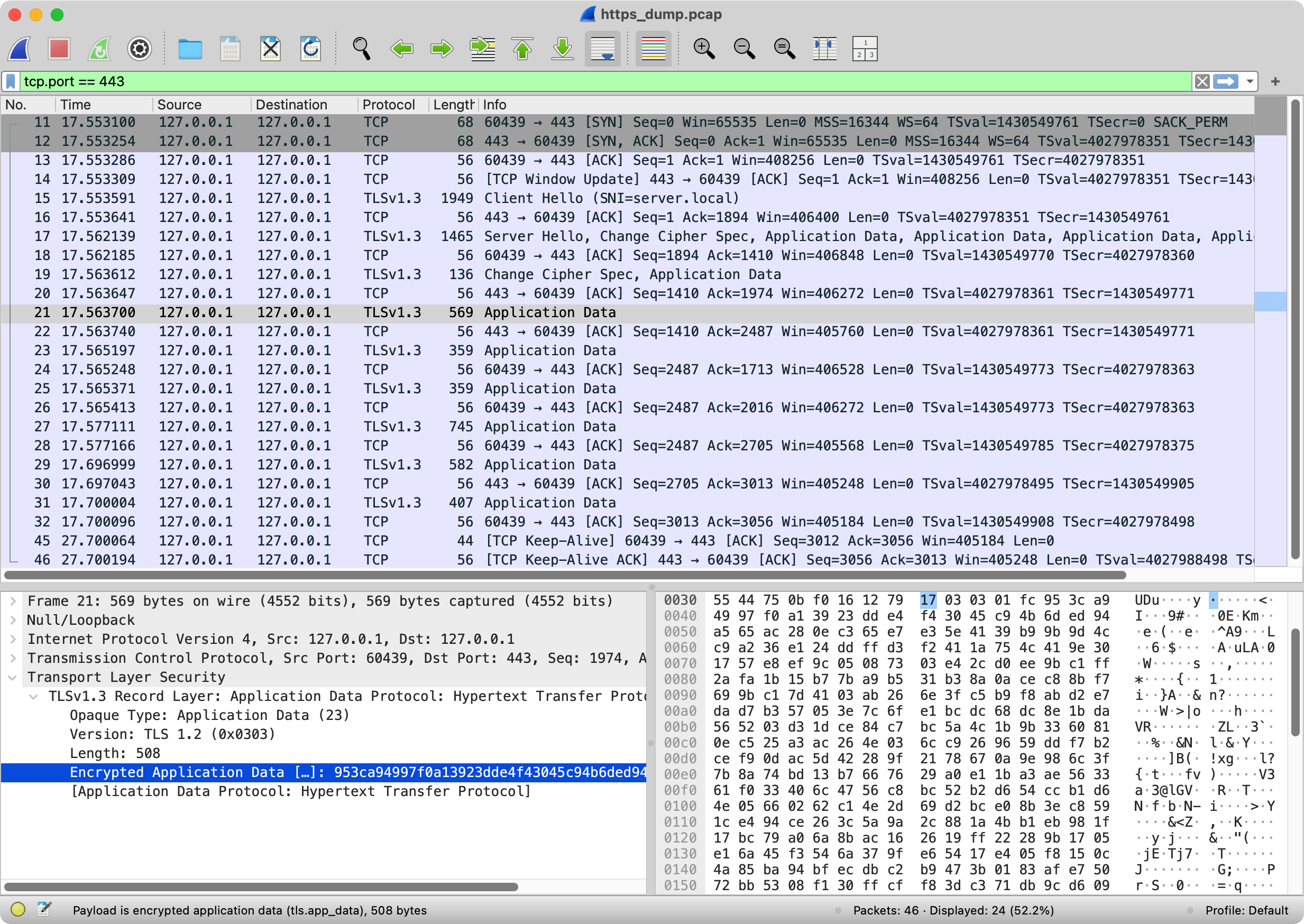
Task: Collapse the Transport Layer Security section
Action: pyautogui.click(x=13, y=677)
